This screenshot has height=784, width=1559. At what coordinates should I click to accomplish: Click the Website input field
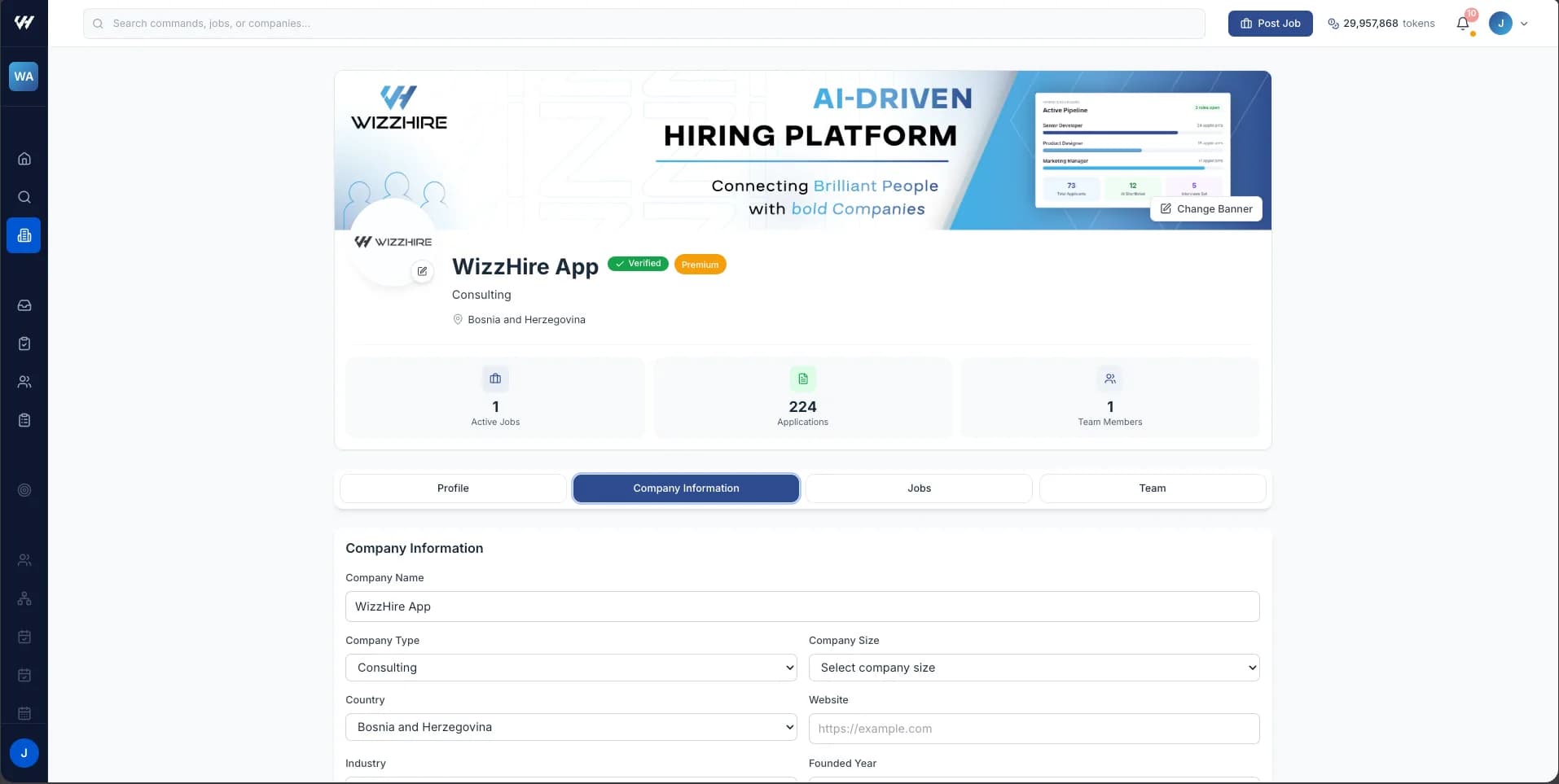pos(1034,729)
